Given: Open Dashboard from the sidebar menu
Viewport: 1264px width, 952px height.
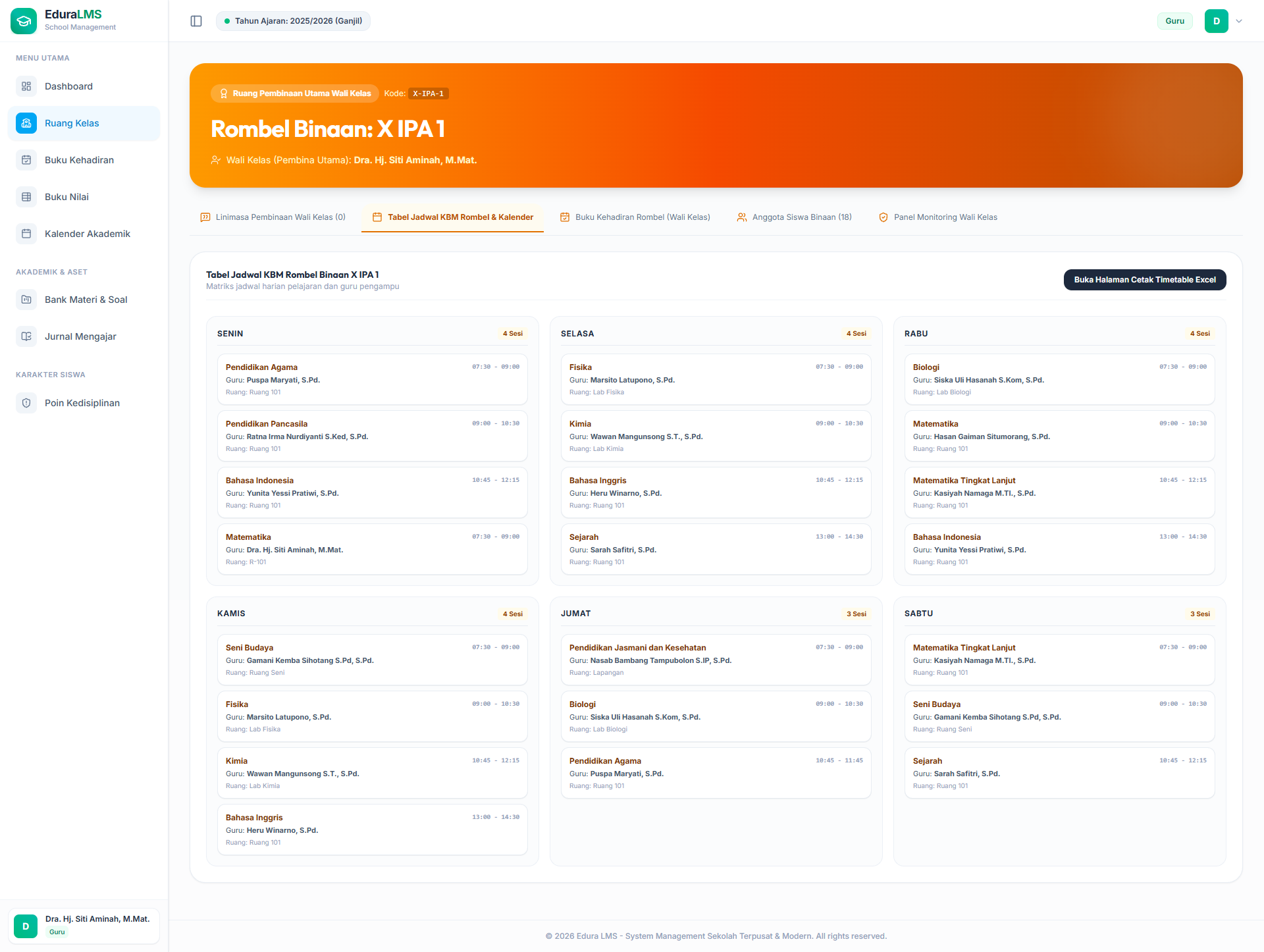Looking at the screenshot, I should (x=84, y=86).
